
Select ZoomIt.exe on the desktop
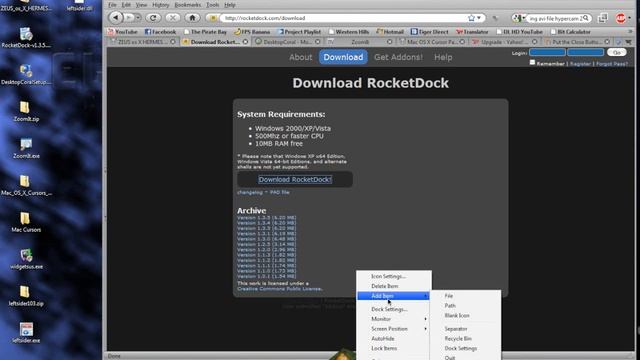(26, 148)
